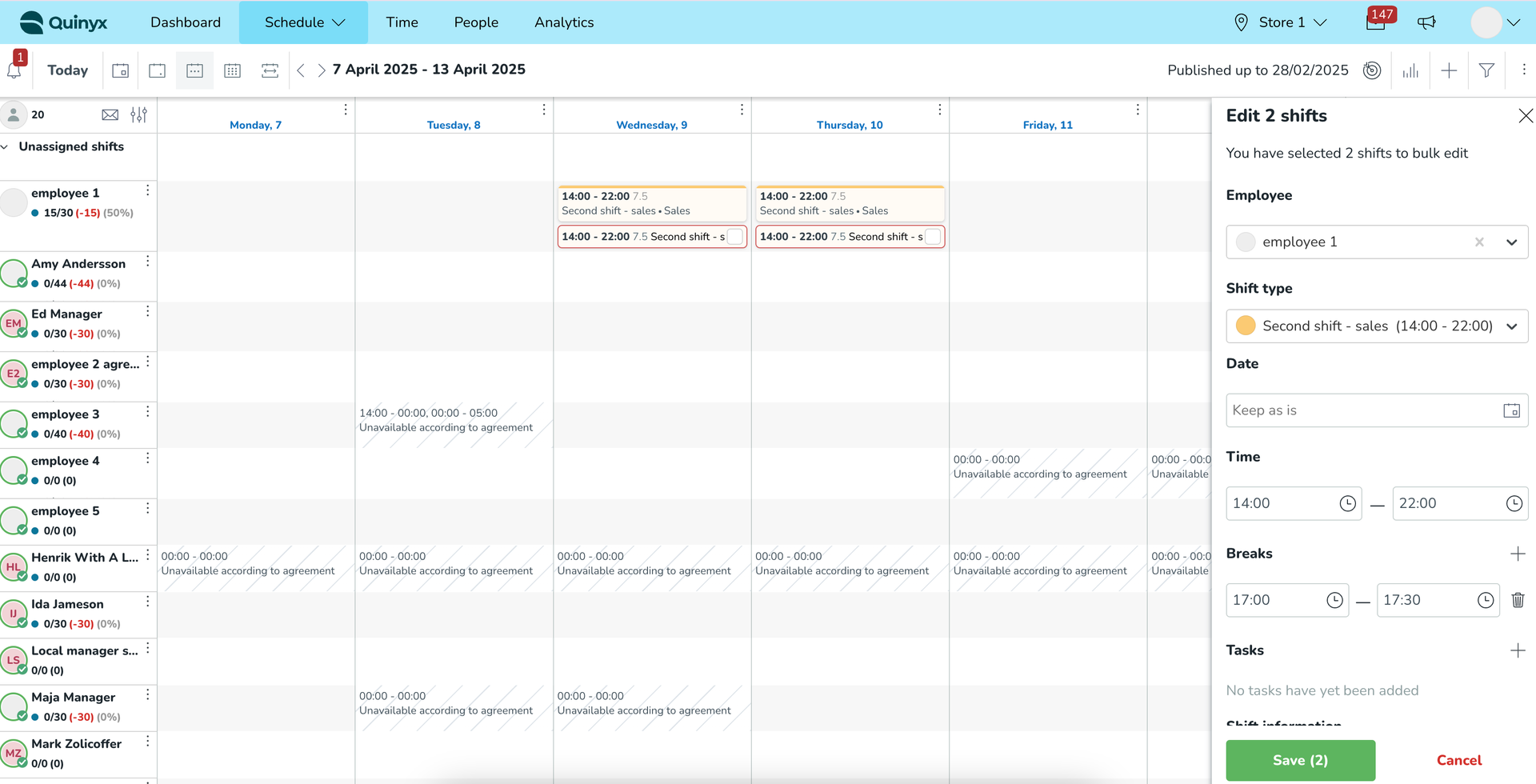Show the statistics bar chart icon
Viewport: 1536px width, 784px height.
click(1410, 70)
